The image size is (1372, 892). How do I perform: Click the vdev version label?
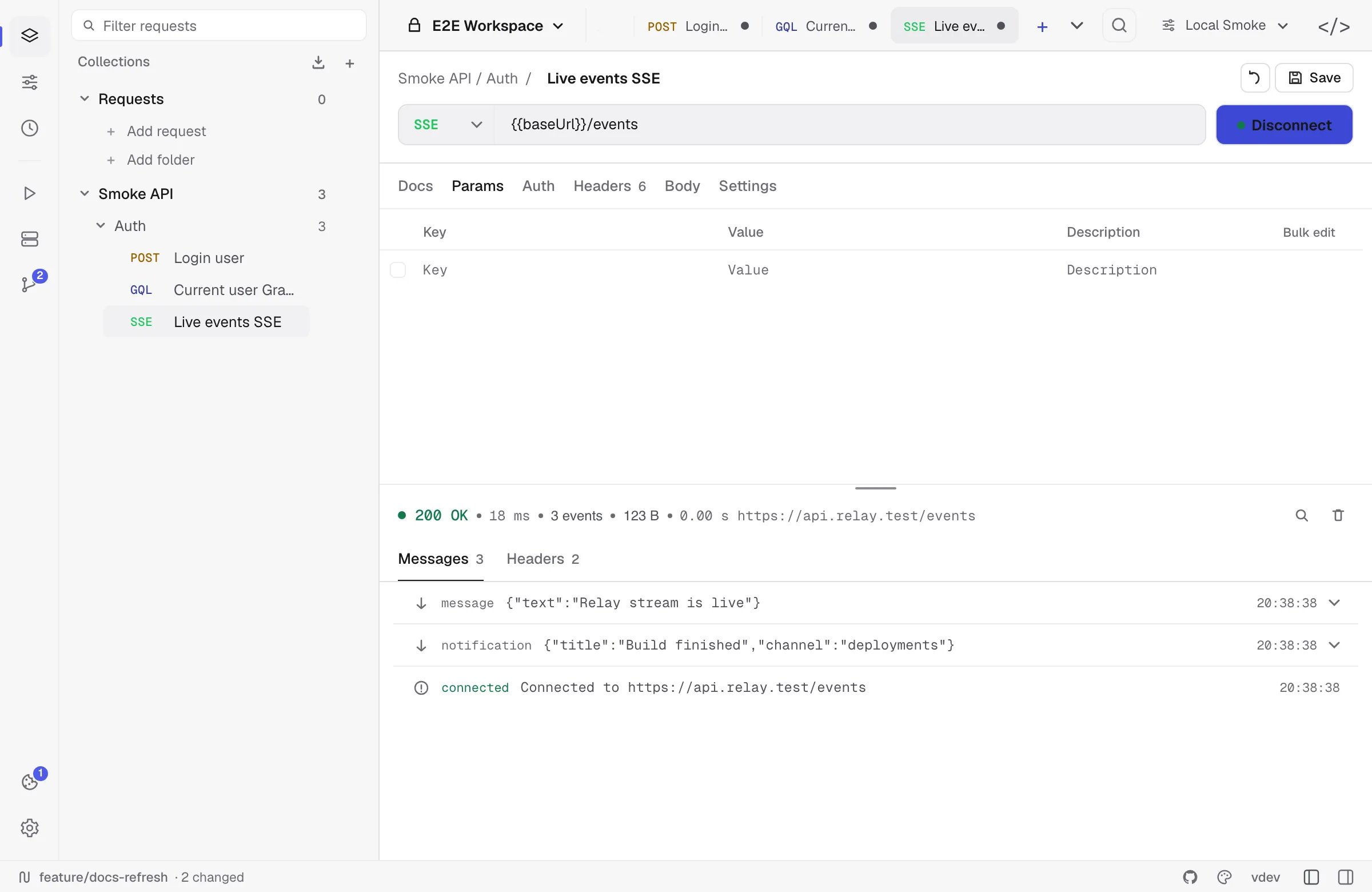click(x=1265, y=877)
